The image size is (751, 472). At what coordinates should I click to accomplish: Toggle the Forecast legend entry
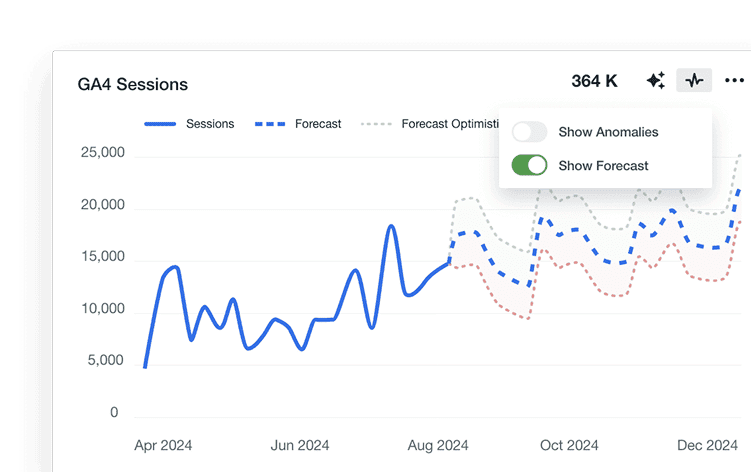click(x=298, y=124)
